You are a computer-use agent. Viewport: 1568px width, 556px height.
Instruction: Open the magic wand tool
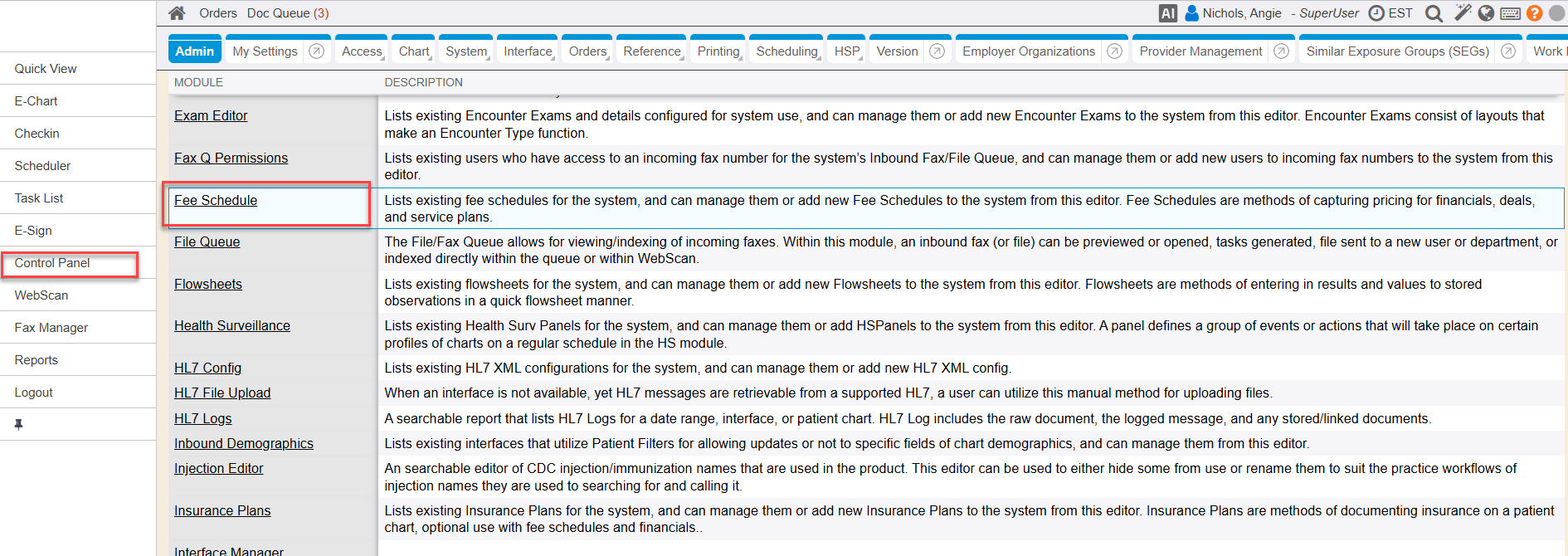pyautogui.click(x=1463, y=13)
